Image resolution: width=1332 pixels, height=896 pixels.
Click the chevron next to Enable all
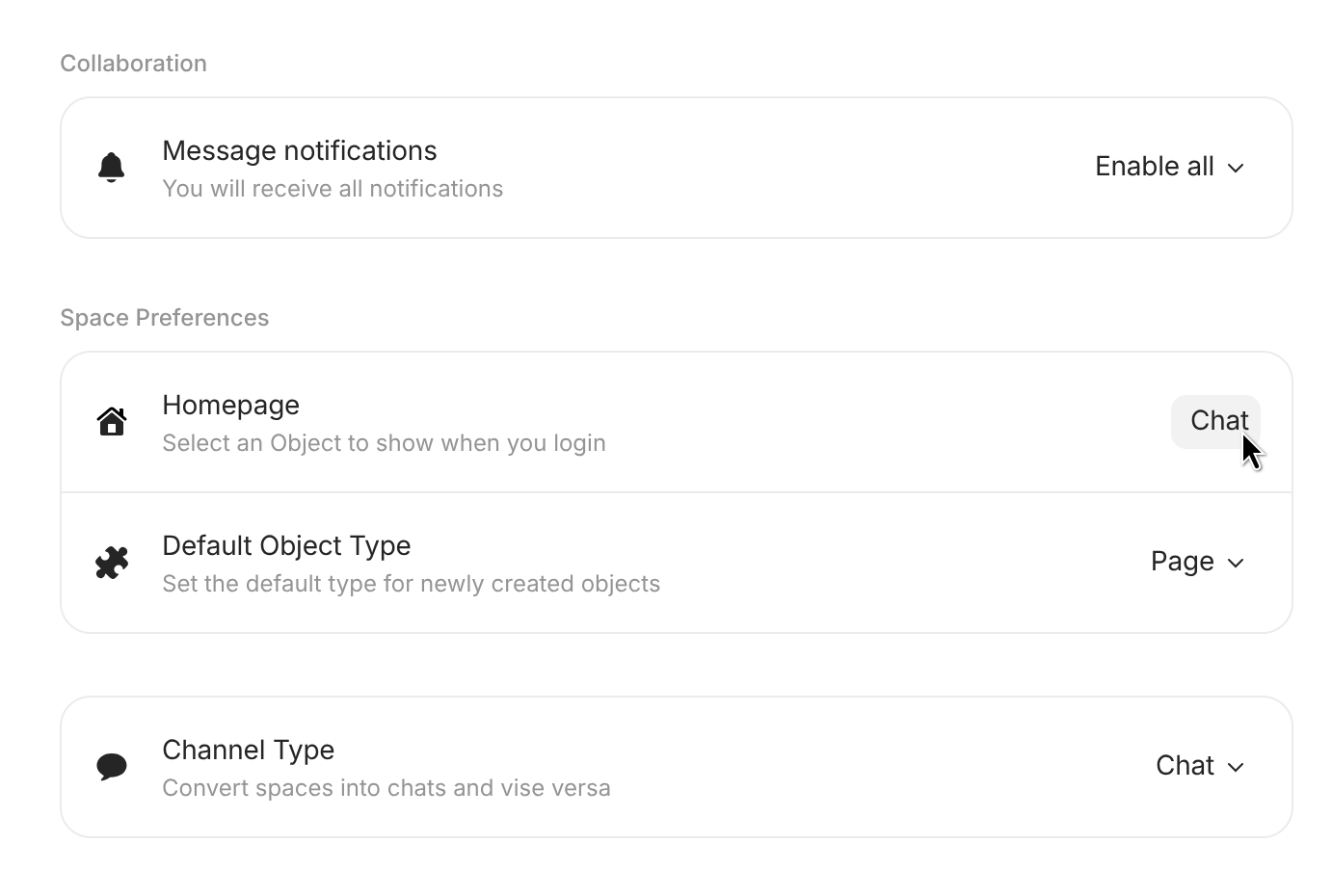tap(1236, 168)
